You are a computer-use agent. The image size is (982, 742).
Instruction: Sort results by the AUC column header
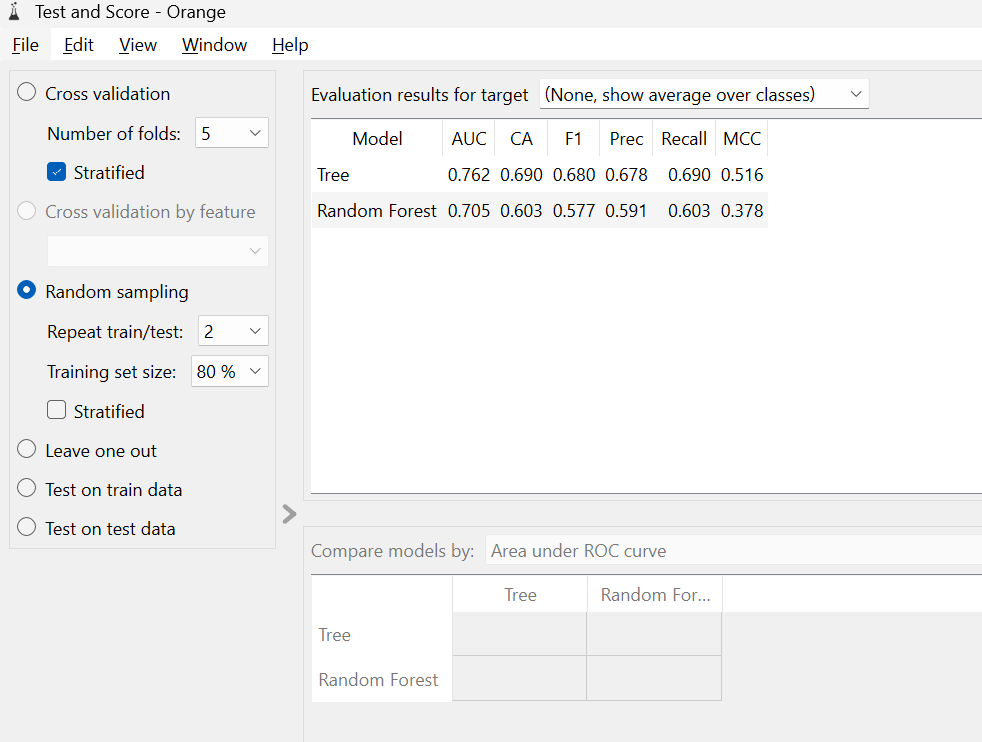(x=469, y=139)
